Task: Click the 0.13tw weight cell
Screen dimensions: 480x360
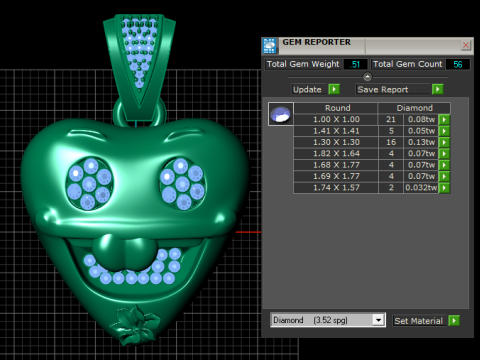Action: pyautogui.click(x=421, y=142)
